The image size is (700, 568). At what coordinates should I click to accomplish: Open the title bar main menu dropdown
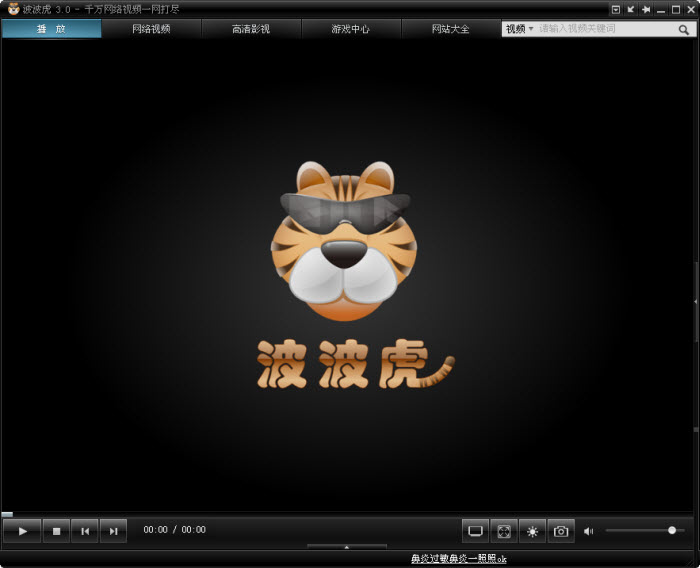(616, 9)
